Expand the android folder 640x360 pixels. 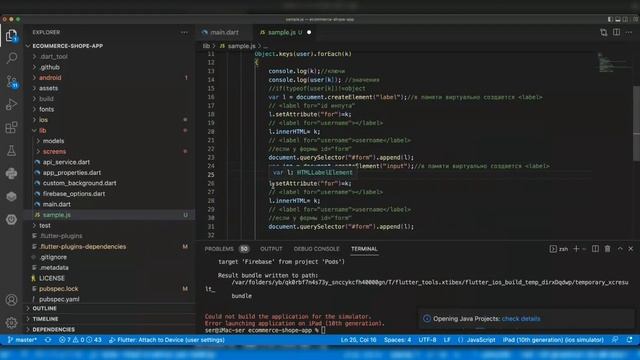pyautogui.click(x=50, y=78)
